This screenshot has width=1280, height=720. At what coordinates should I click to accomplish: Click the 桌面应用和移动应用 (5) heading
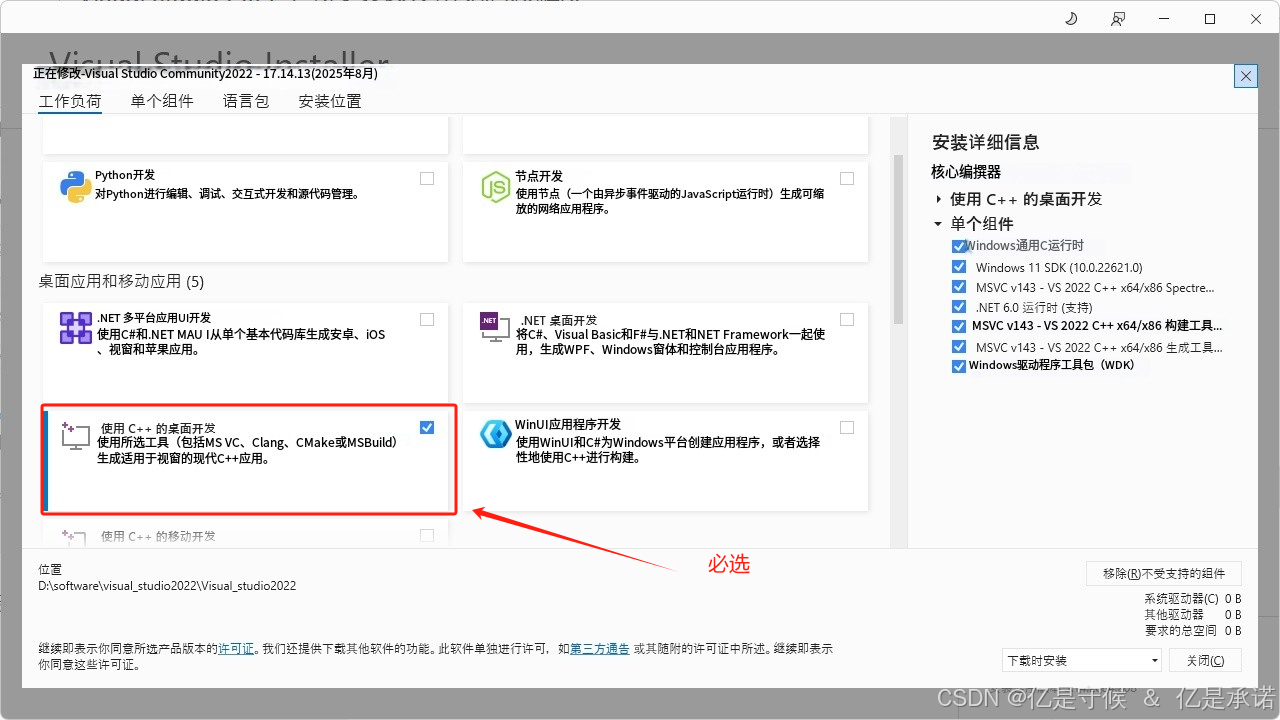[x=121, y=281]
